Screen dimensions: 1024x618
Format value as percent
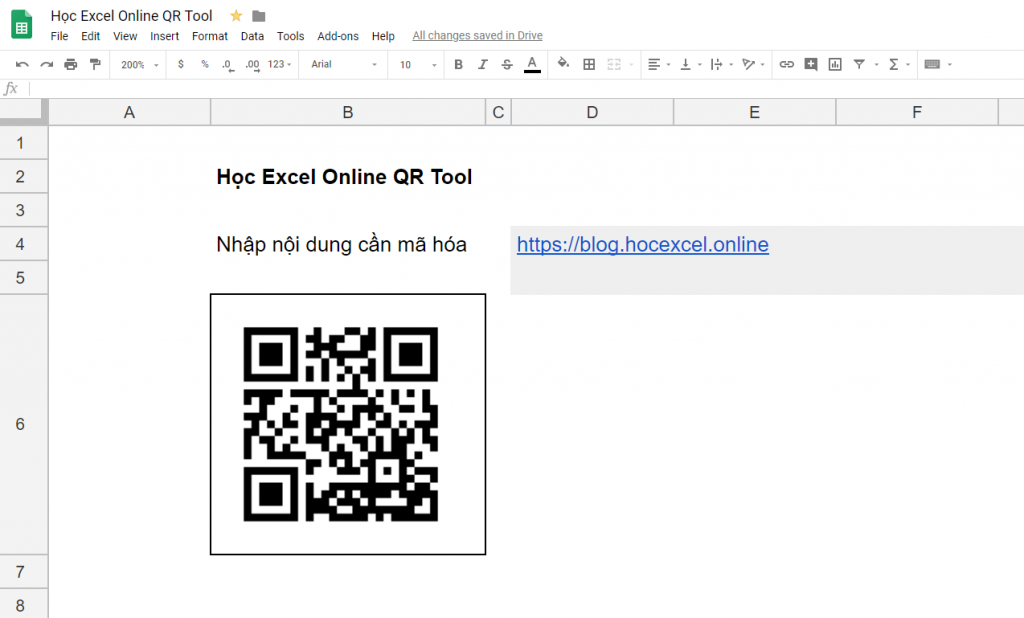(x=205, y=64)
